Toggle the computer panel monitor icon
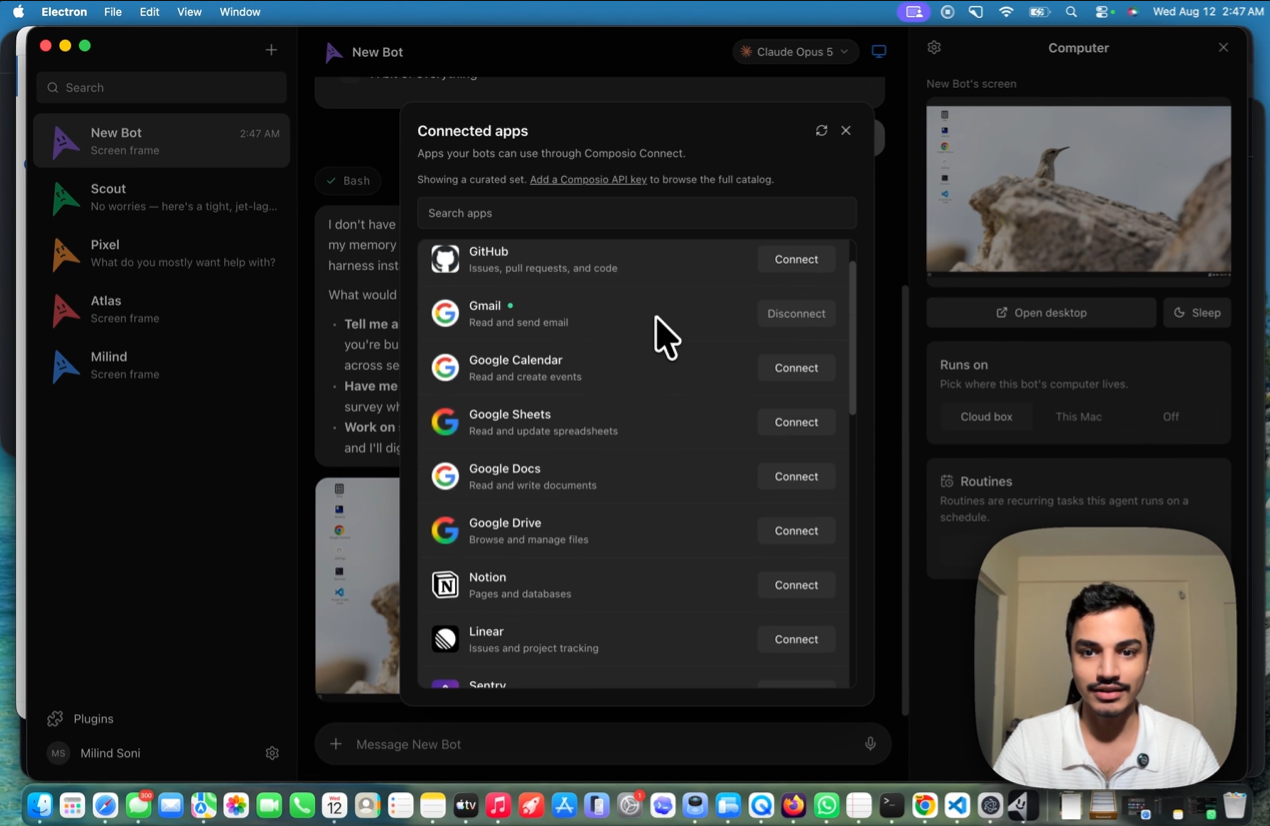1270x826 pixels. point(879,52)
